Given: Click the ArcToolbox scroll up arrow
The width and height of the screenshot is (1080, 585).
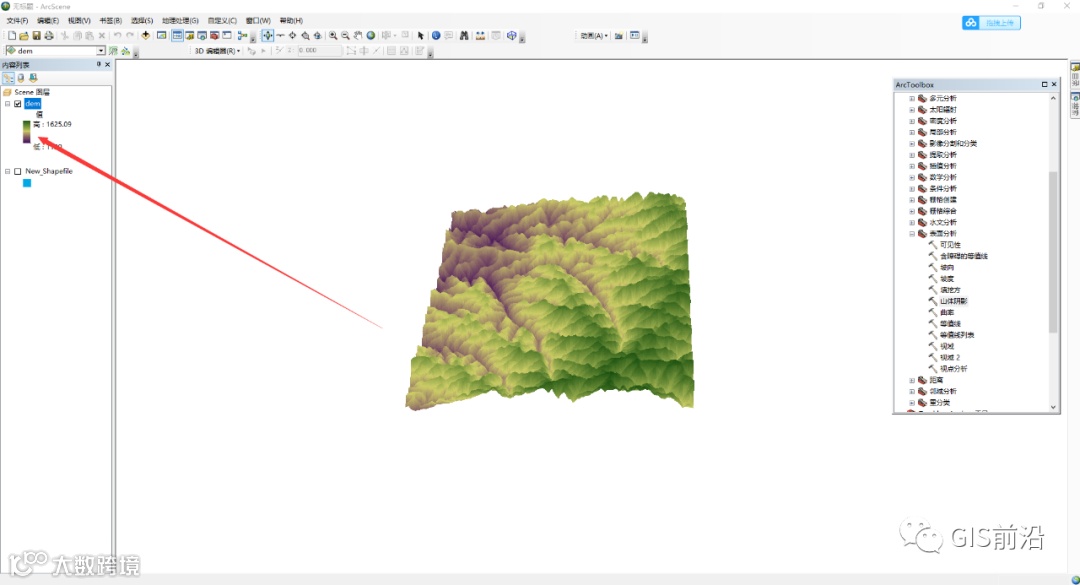Looking at the screenshot, I should coord(1052,99).
